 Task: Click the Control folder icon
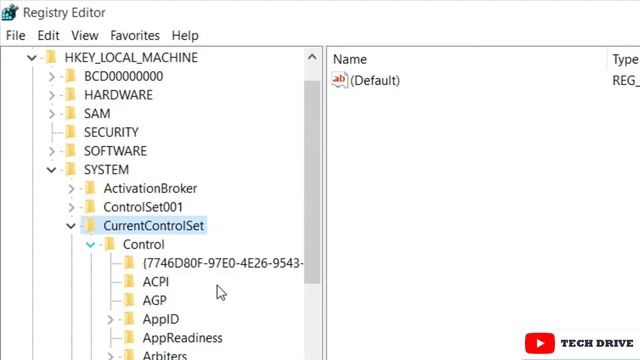(110, 244)
